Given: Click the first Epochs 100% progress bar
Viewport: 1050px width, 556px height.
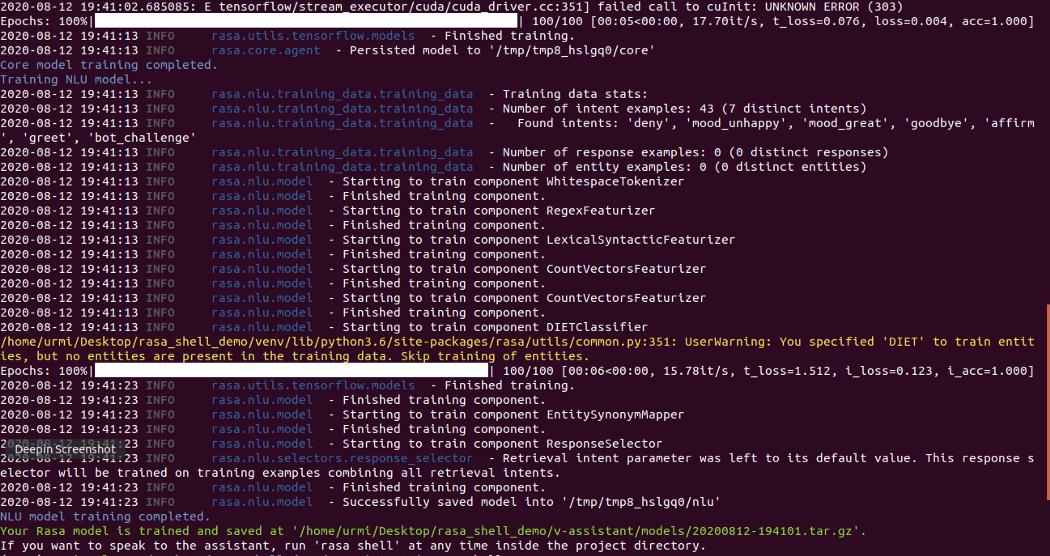Looking at the screenshot, I should pos(306,21).
